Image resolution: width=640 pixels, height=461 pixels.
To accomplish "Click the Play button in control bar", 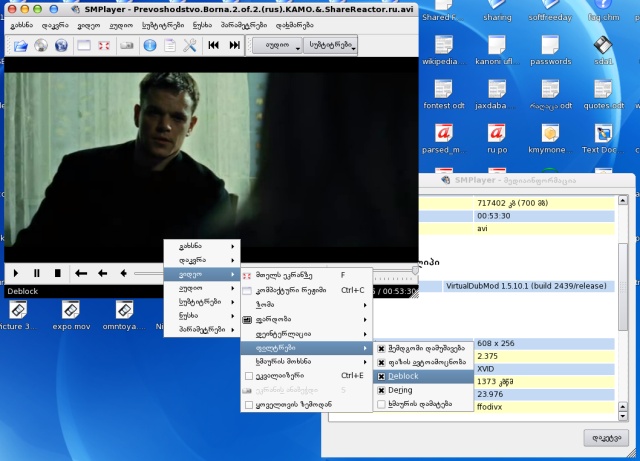I will [16, 273].
